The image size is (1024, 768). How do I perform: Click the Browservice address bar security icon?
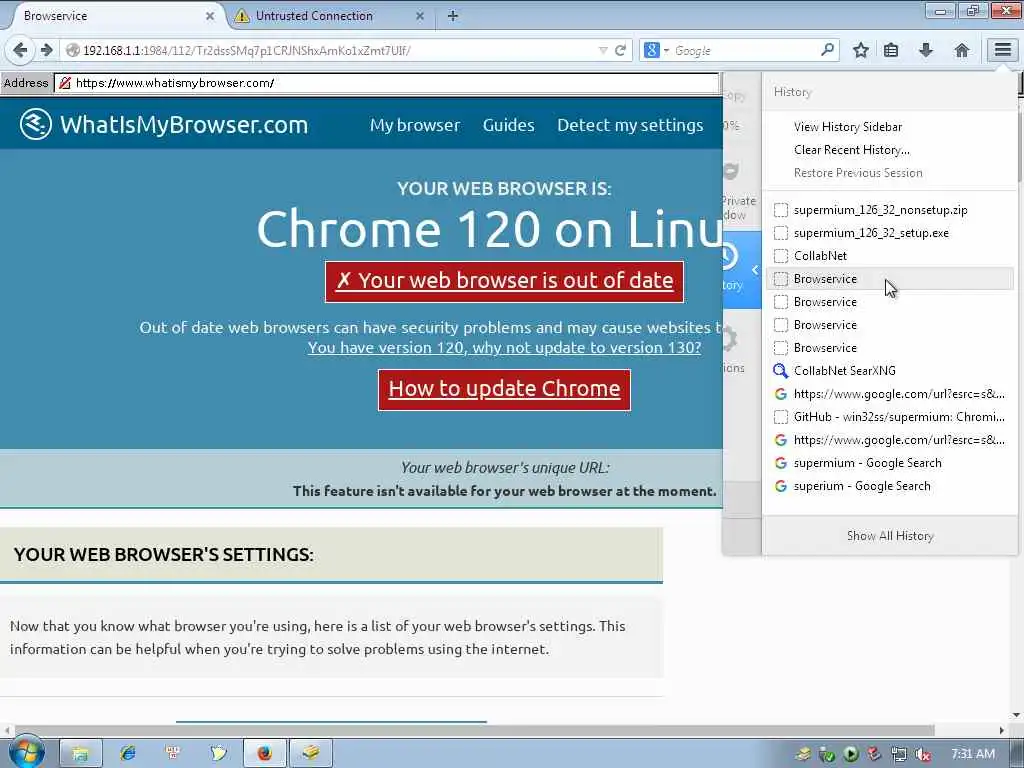[65, 83]
